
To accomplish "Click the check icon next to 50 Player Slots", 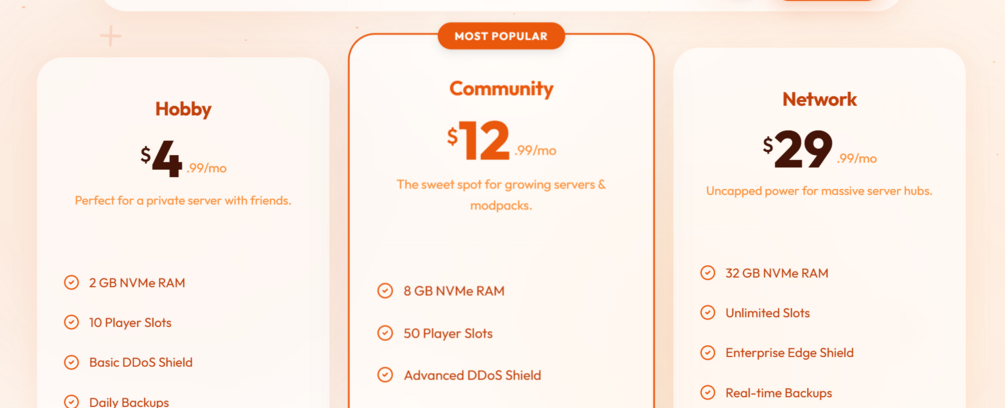I will coord(385,333).
